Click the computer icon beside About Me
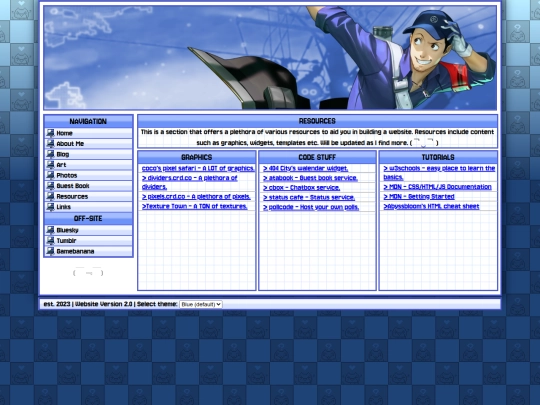Image resolution: width=540 pixels, height=405 pixels. (50, 144)
